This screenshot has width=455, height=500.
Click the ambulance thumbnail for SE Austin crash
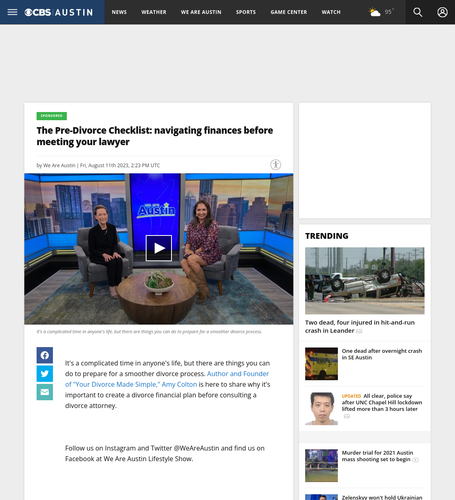pos(321,364)
